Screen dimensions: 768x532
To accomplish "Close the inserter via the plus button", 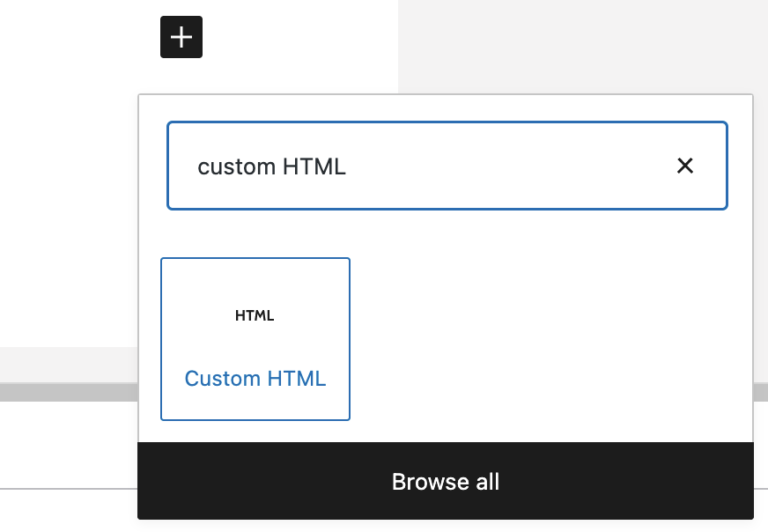I will tap(181, 38).
